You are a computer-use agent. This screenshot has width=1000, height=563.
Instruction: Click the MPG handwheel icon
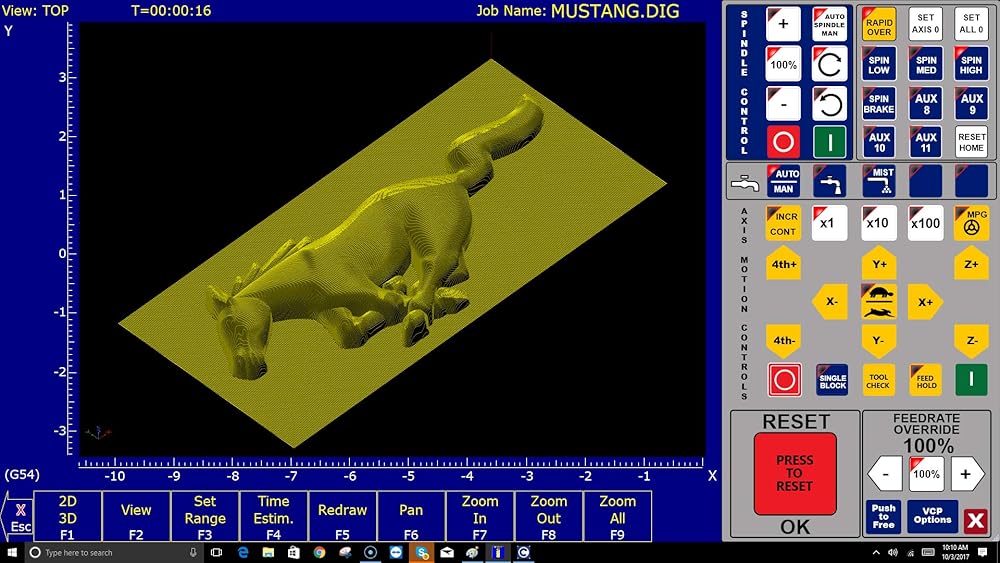pos(971,222)
